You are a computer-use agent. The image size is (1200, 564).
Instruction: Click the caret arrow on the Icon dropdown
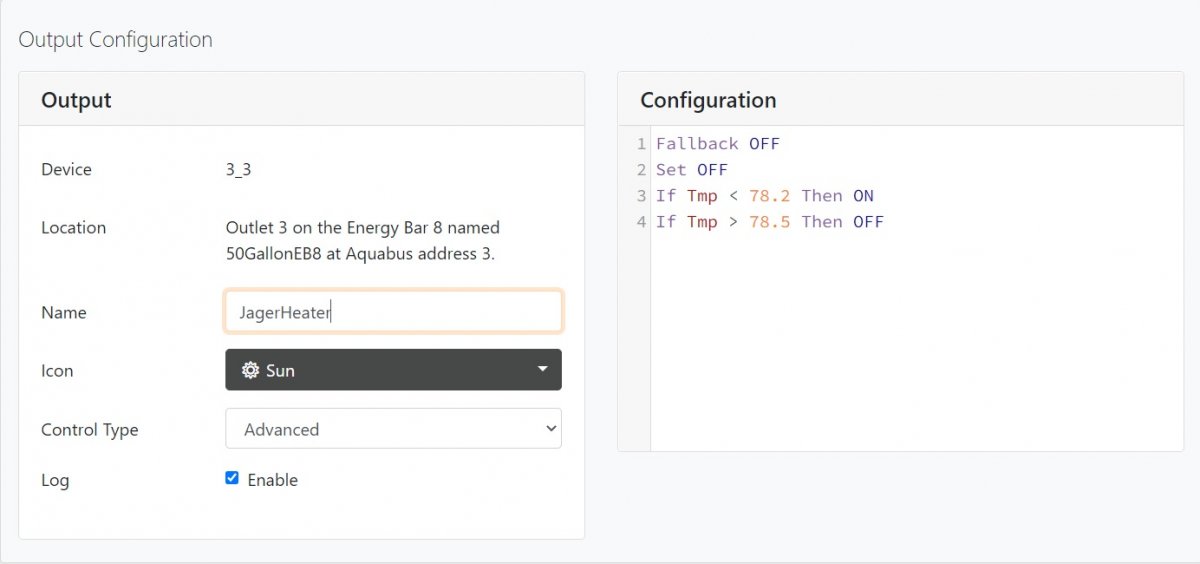tap(542, 369)
